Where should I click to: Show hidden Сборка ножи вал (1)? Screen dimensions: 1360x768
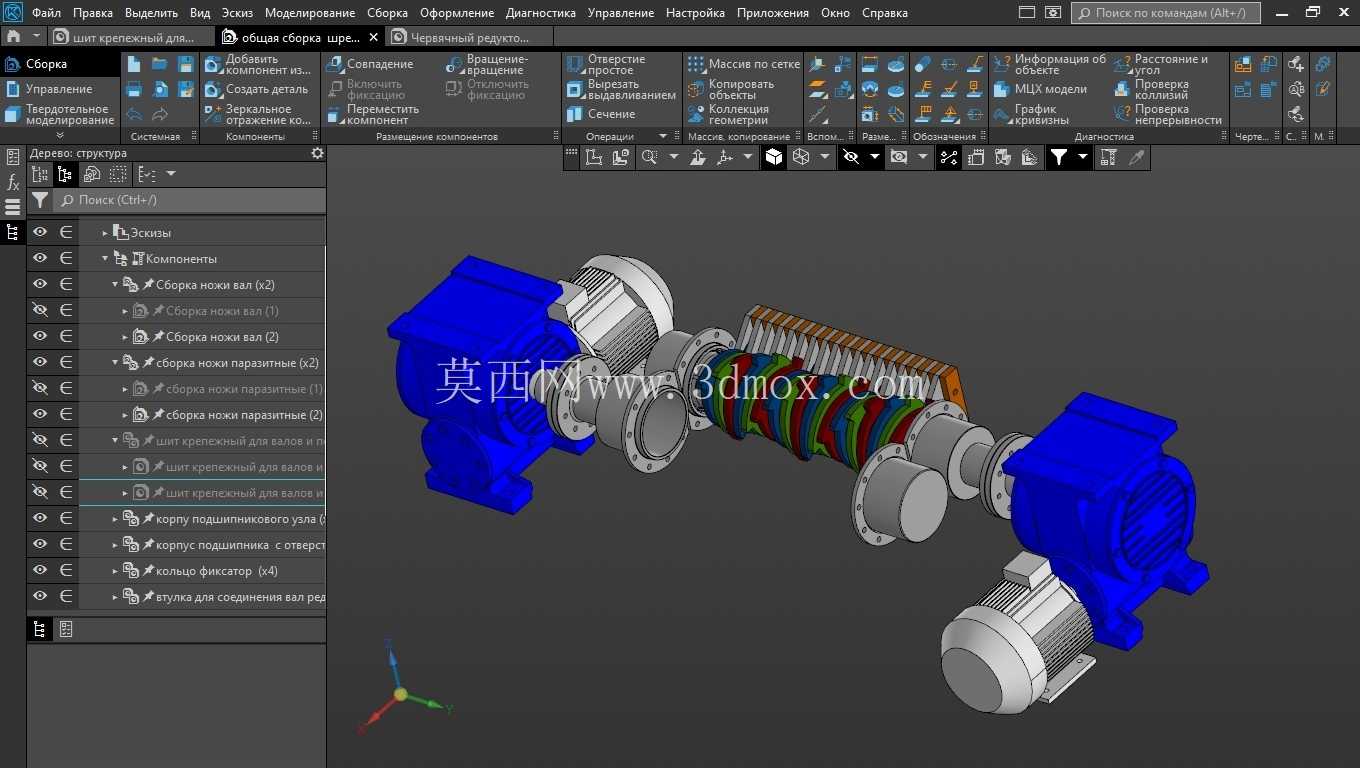coord(40,310)
